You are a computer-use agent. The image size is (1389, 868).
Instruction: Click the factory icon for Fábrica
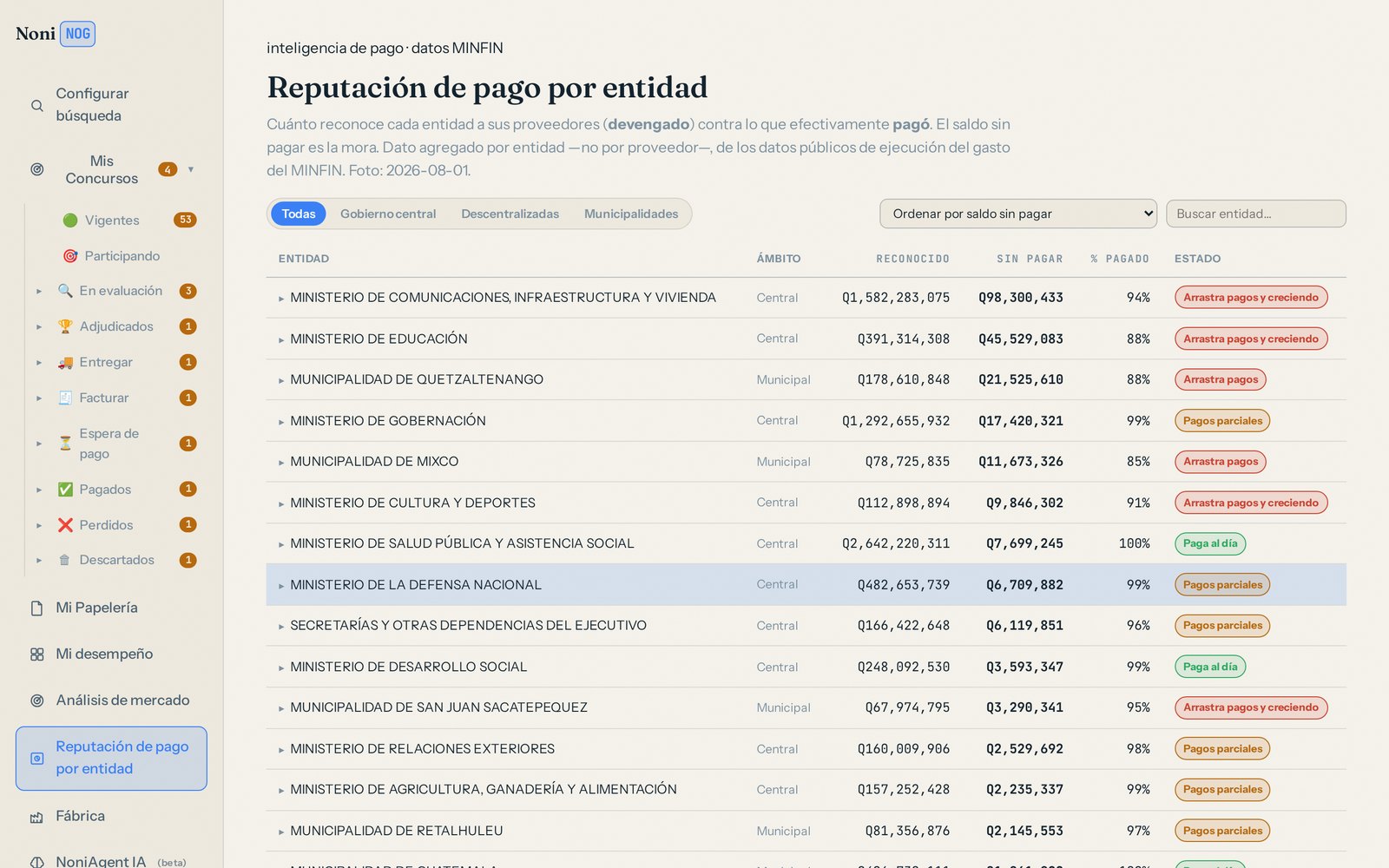coord(36,817)
